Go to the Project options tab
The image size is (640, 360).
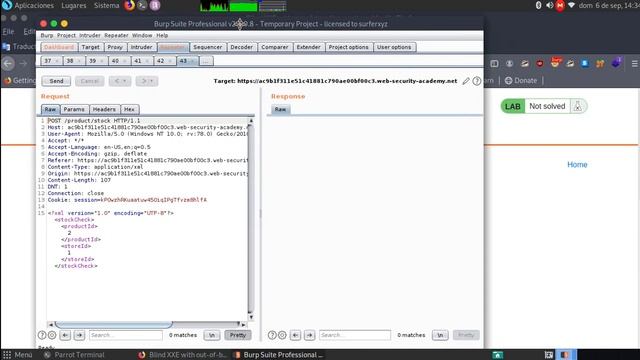(349, 47)
